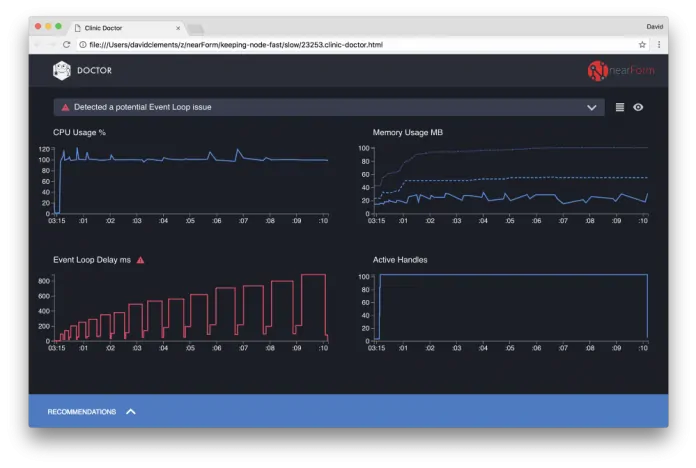Viewport: 696px width, 468px height.
Task: Open a new tab next to Clinic Doctor
Action: click(195, 29)
